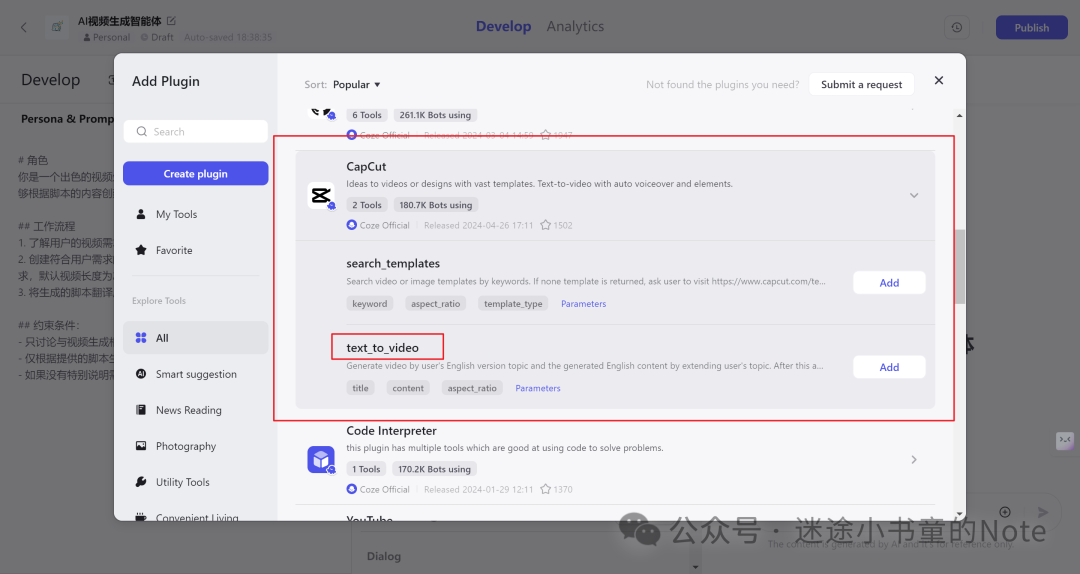Screen dimensions: 1080x574
Task: Click the Create plugin button
Action: (196, 174)
